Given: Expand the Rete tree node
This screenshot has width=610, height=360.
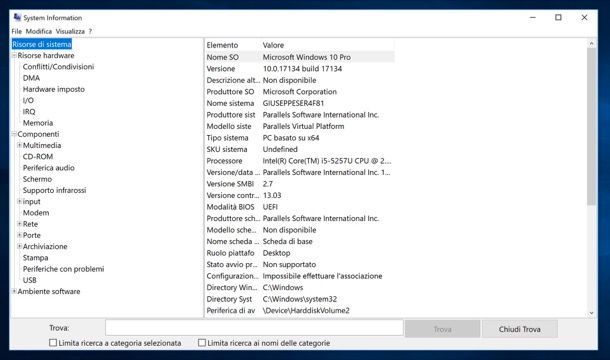Looking at the screenshot, I should coord(19,224).
